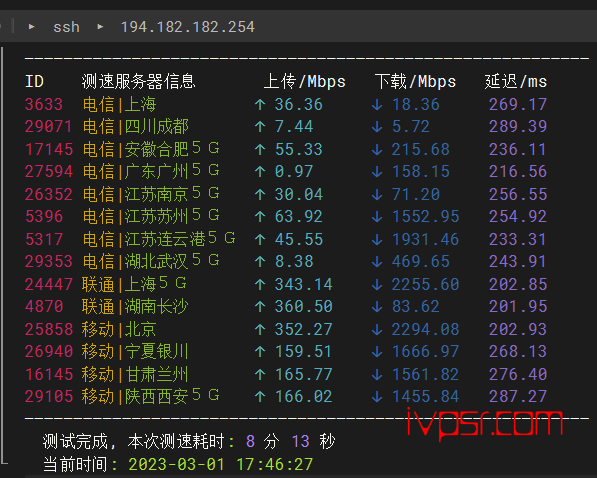Click server ID 29071

(x=48, y=126)
